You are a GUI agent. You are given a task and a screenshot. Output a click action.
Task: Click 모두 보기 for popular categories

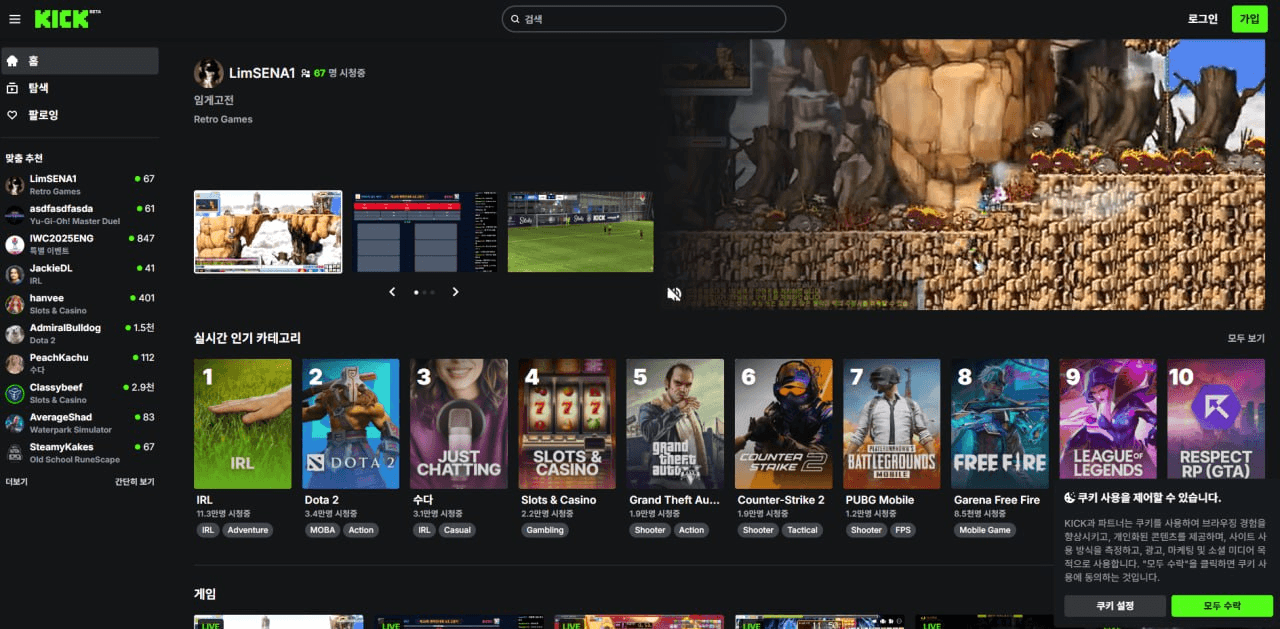(1246, 339)
